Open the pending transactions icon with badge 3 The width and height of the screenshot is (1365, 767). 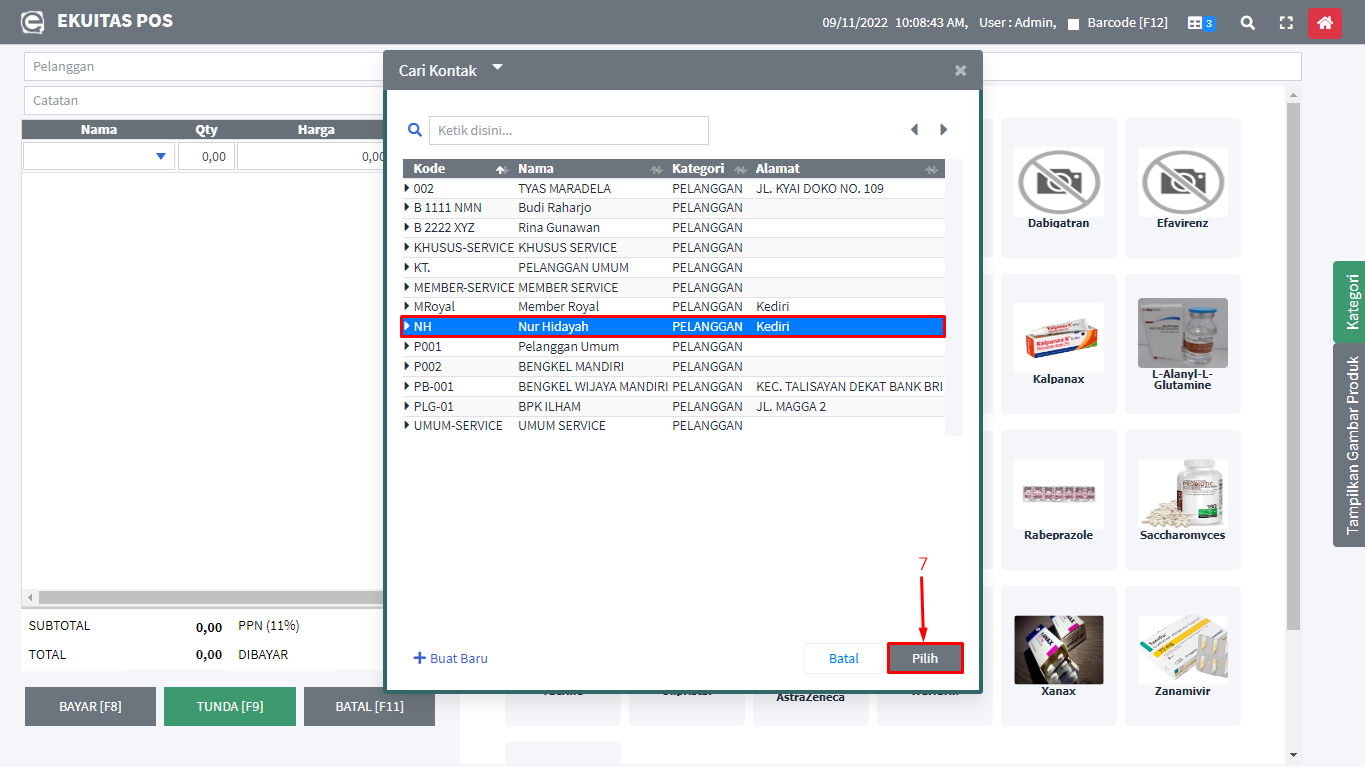1200,23
